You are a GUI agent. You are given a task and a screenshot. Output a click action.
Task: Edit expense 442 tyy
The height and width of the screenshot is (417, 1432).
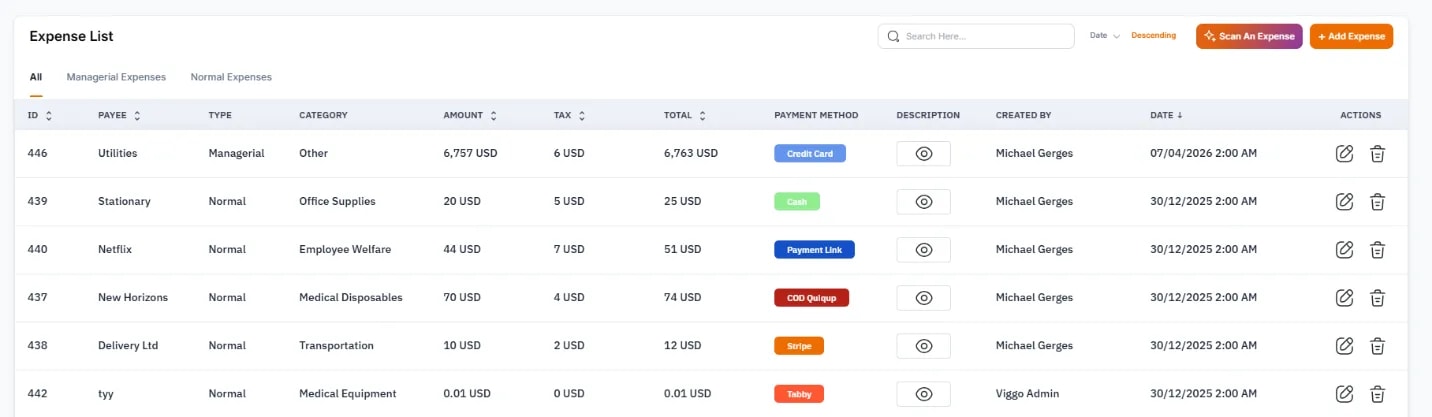(x=1345, y=394)
